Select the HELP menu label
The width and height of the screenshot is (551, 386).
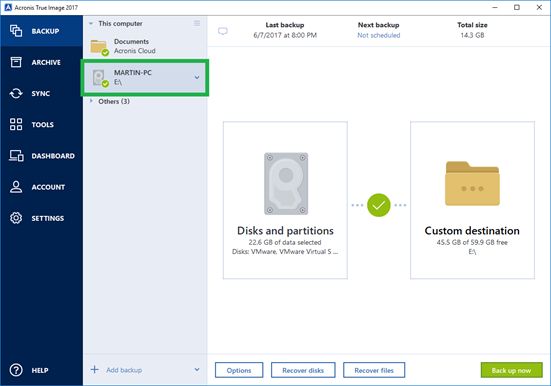(40, 370)
